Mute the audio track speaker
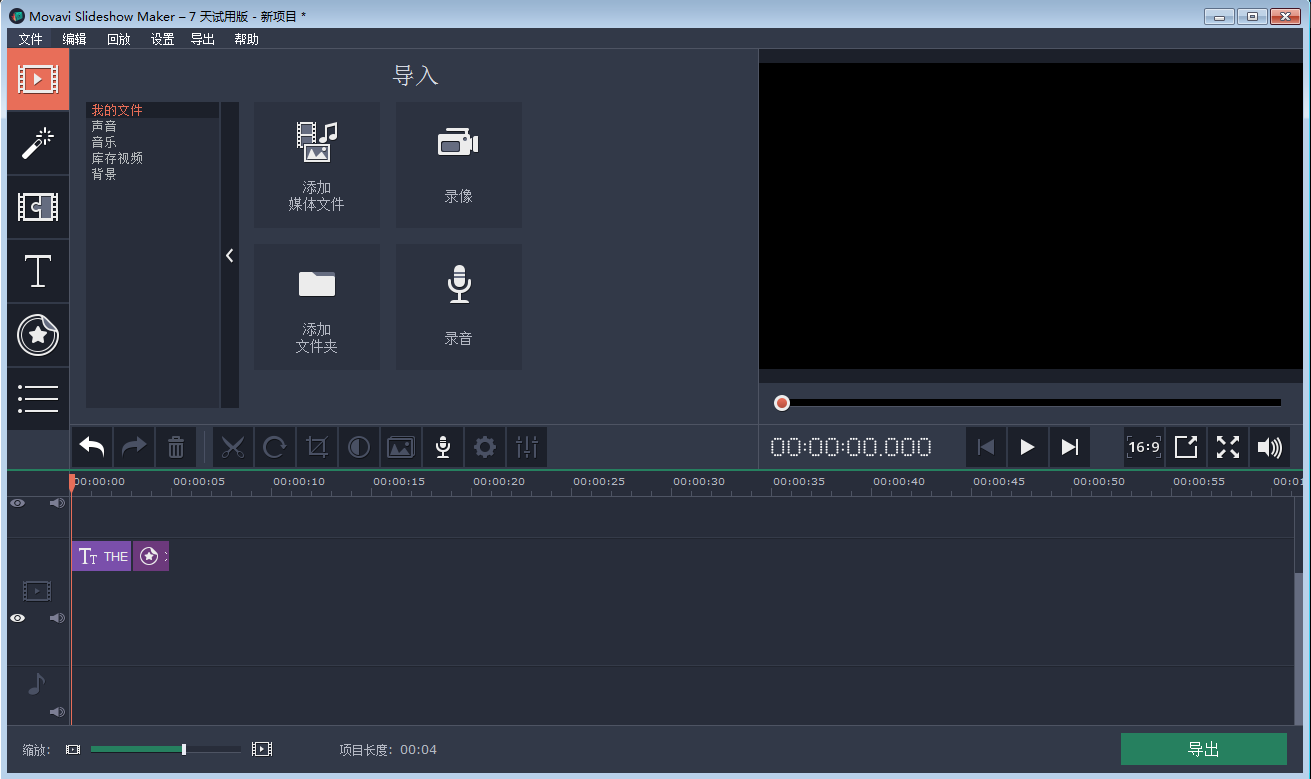The width and height of the screenshot is (1311, 779). 57,712
